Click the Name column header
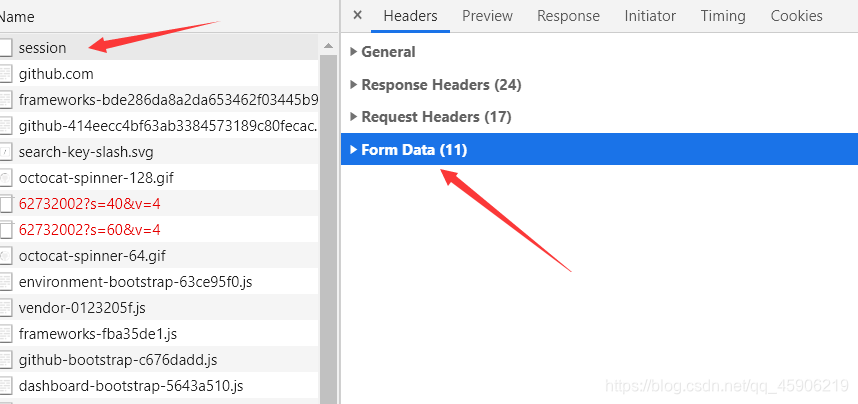This screenshot has width=858, height=404. pos(170,16)
